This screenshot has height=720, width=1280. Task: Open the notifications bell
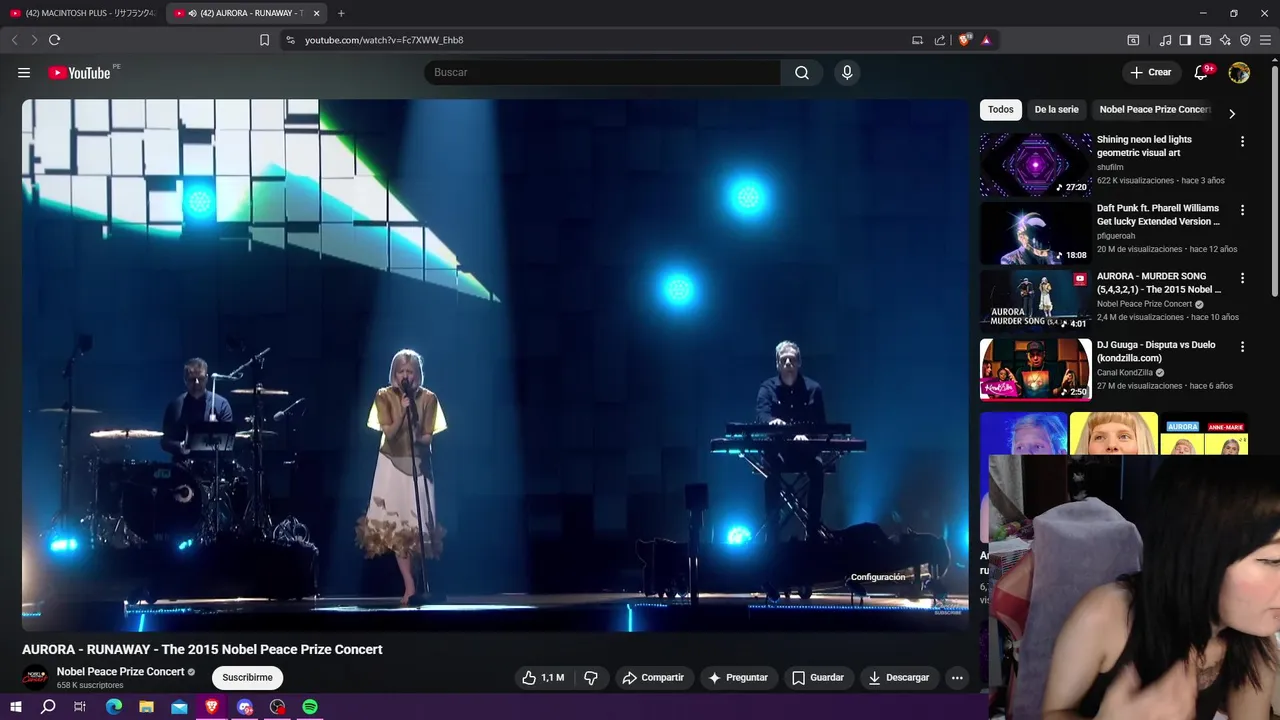coord(1202,72)
